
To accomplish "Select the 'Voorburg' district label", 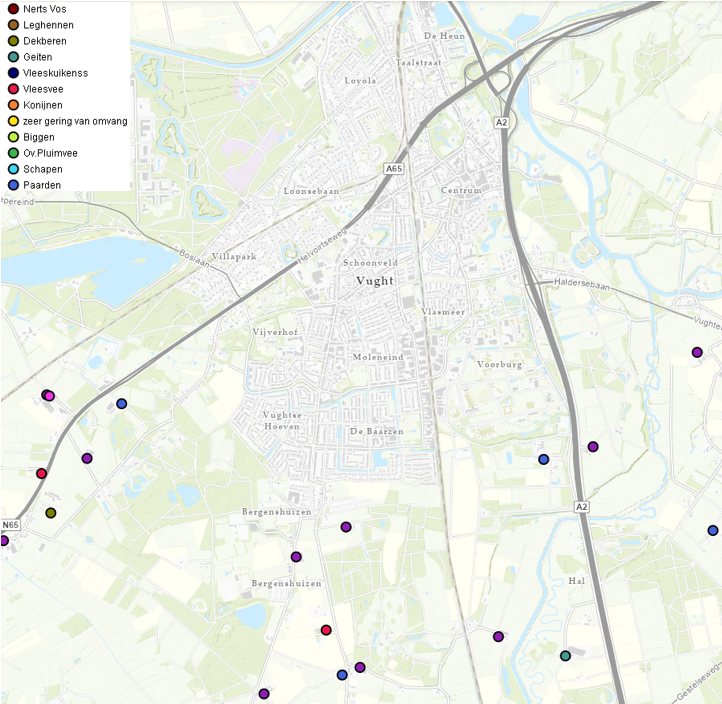I will pyautogui.click(x=500, y=365).
